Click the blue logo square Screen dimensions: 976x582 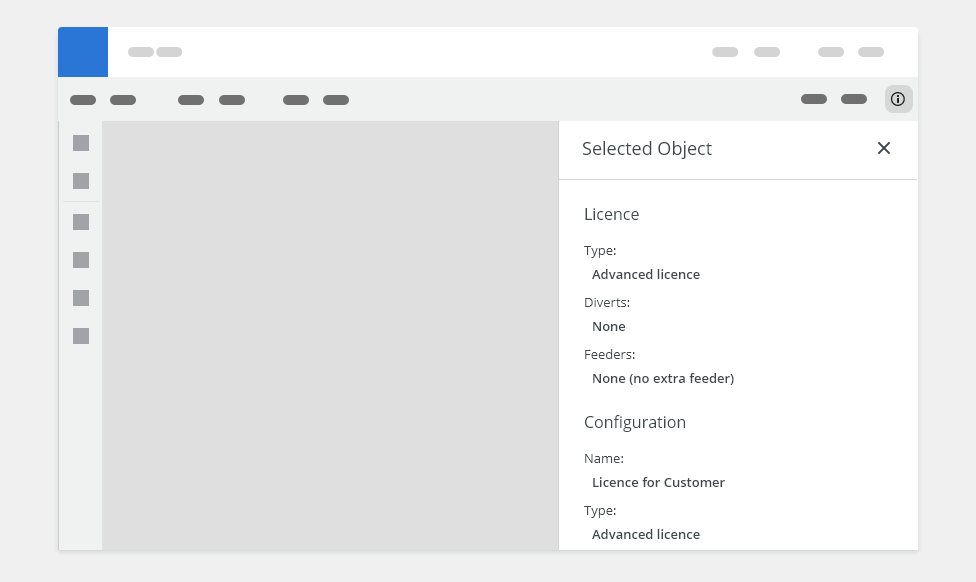click(x=83, y=52)
